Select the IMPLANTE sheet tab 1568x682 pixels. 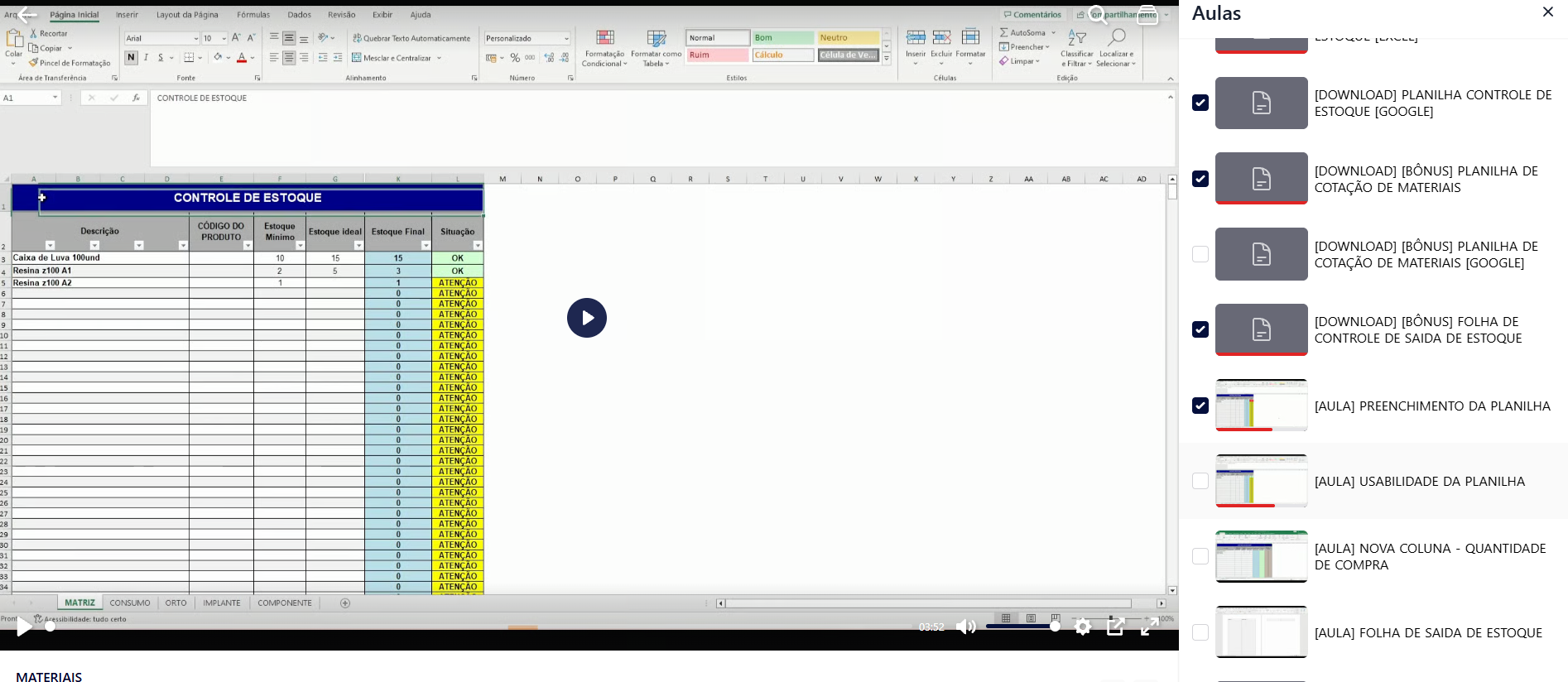(222, 603)
